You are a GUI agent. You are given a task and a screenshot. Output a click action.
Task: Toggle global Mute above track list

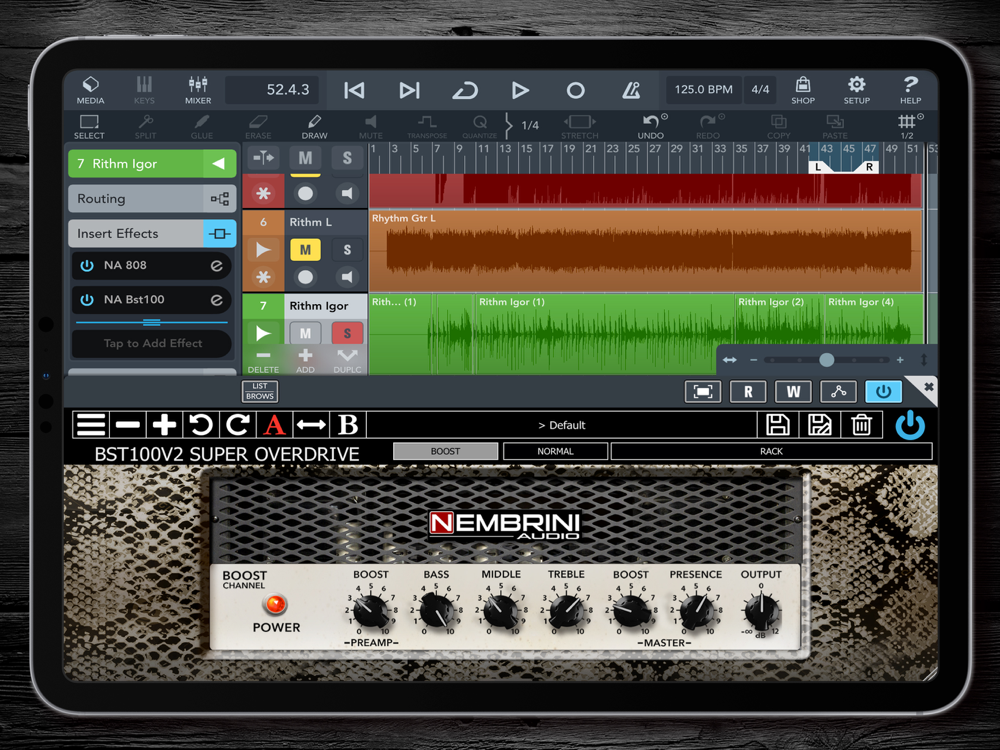click(305, 158)
